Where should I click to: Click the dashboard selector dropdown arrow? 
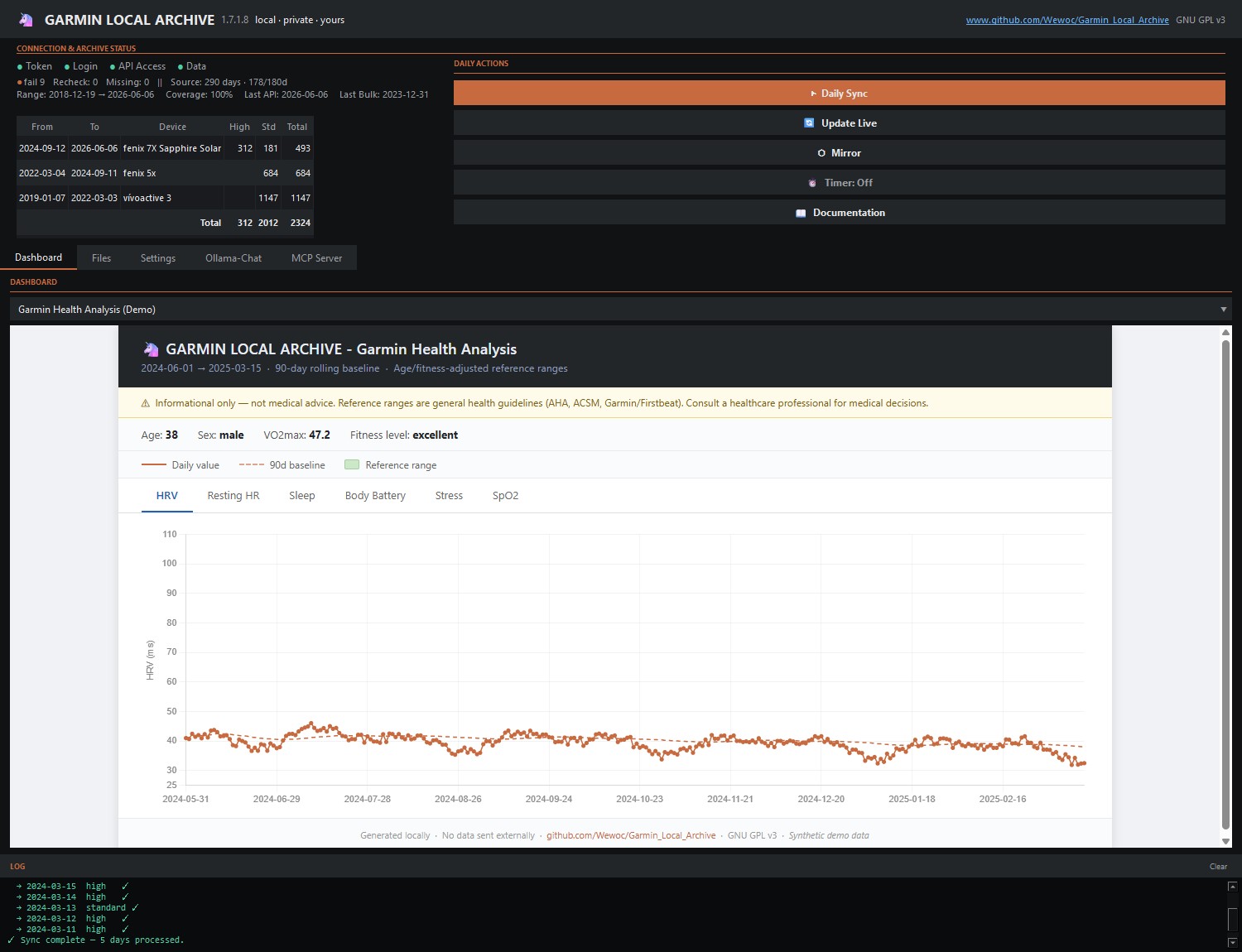[1223, 310]
